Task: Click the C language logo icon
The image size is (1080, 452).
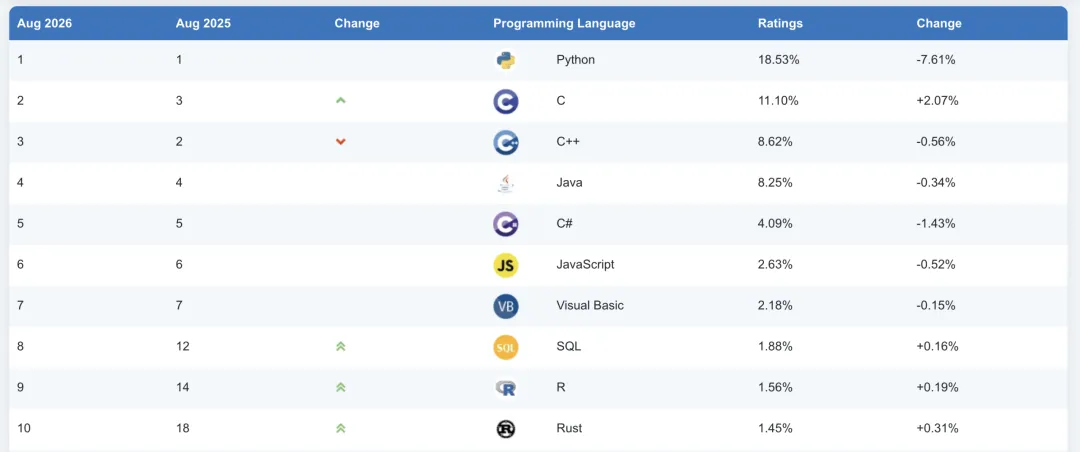Action: (x=506, y=101)
